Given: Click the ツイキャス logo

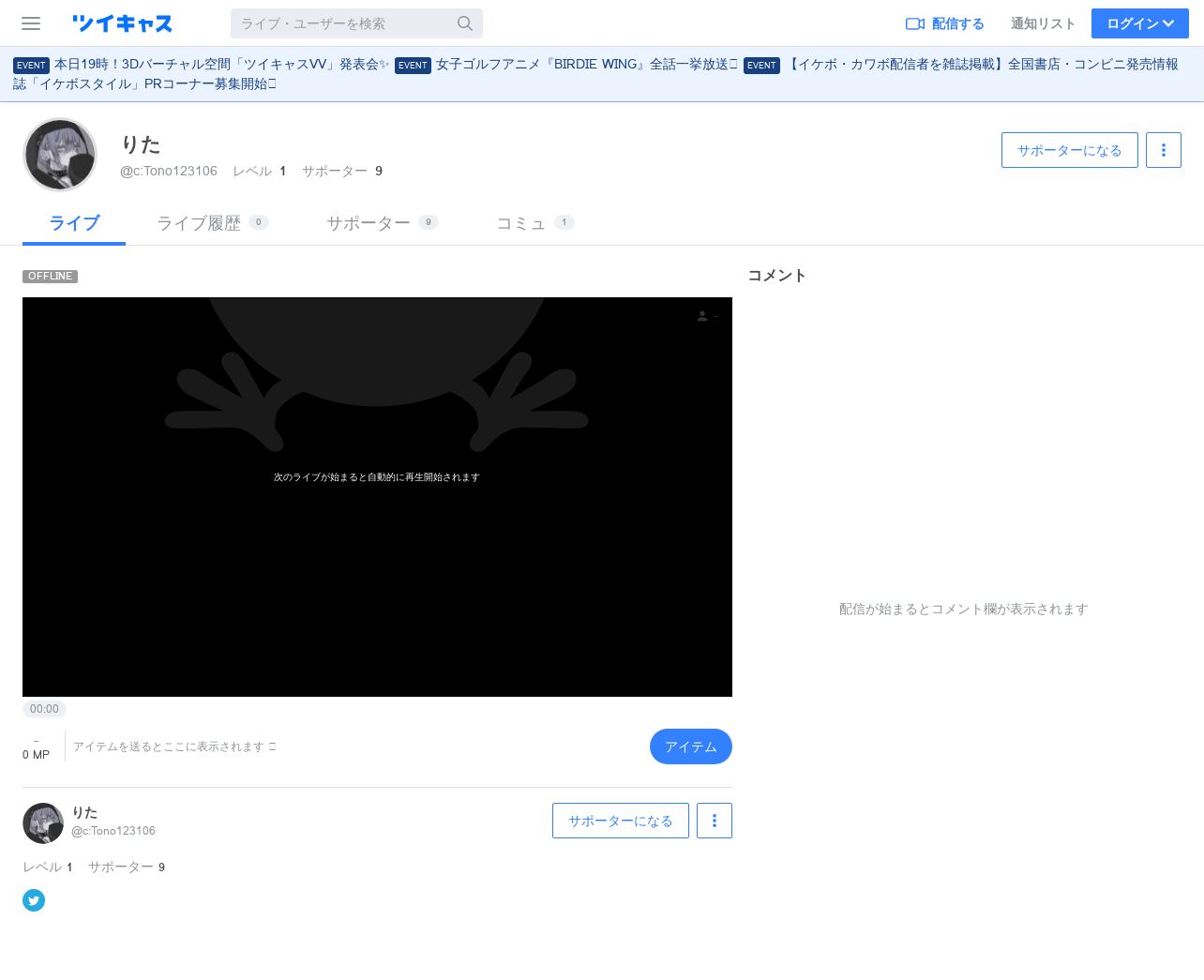Looking at the screenshot, I should (x=122, y=23).
